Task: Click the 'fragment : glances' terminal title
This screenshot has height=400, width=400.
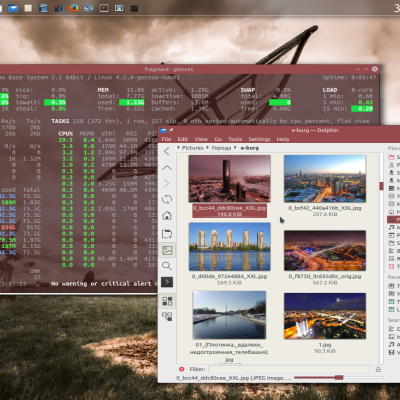Action: tap(169, 69)
